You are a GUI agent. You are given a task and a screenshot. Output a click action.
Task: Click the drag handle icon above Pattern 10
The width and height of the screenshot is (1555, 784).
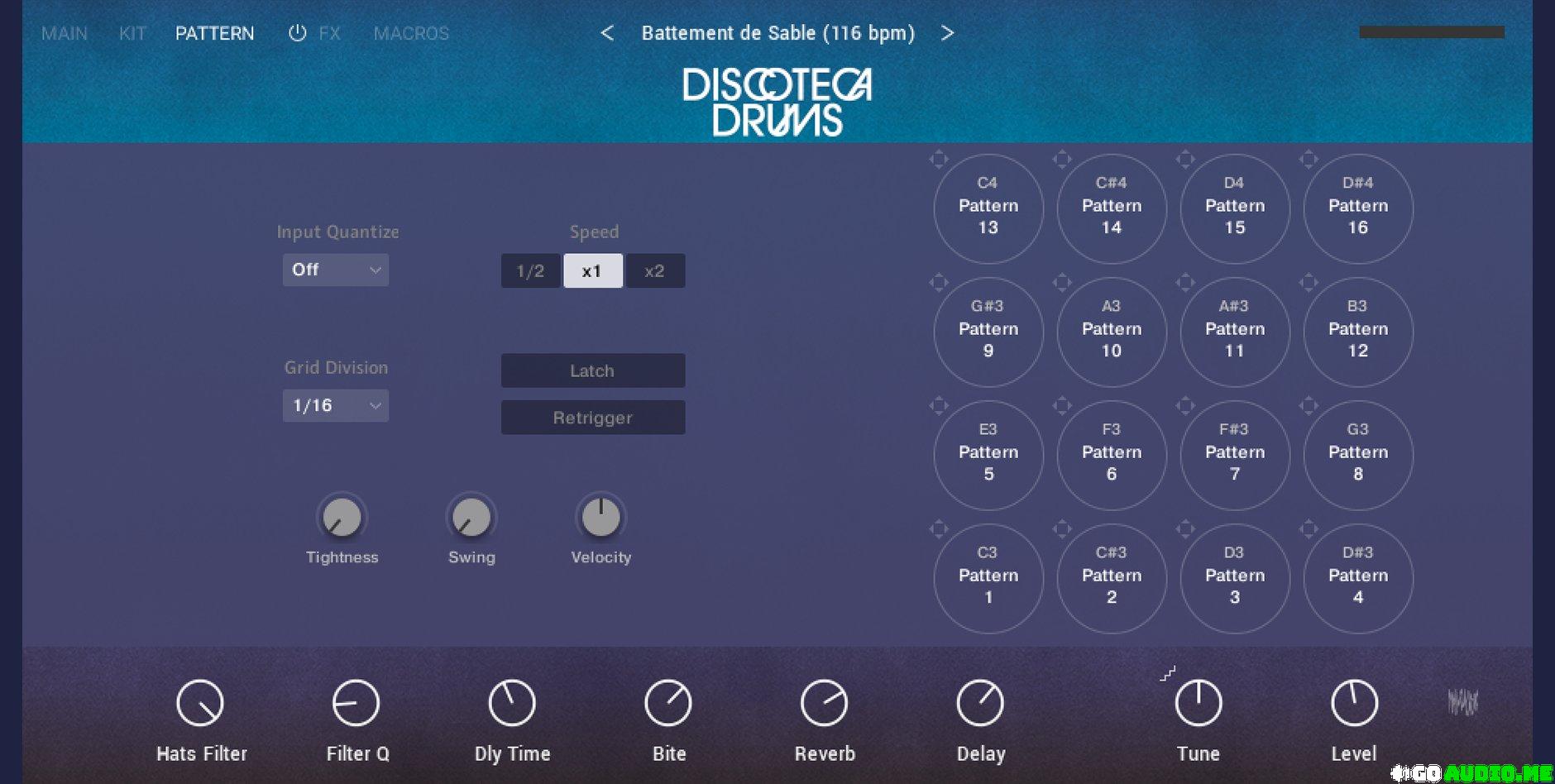tap(1062, 283)
